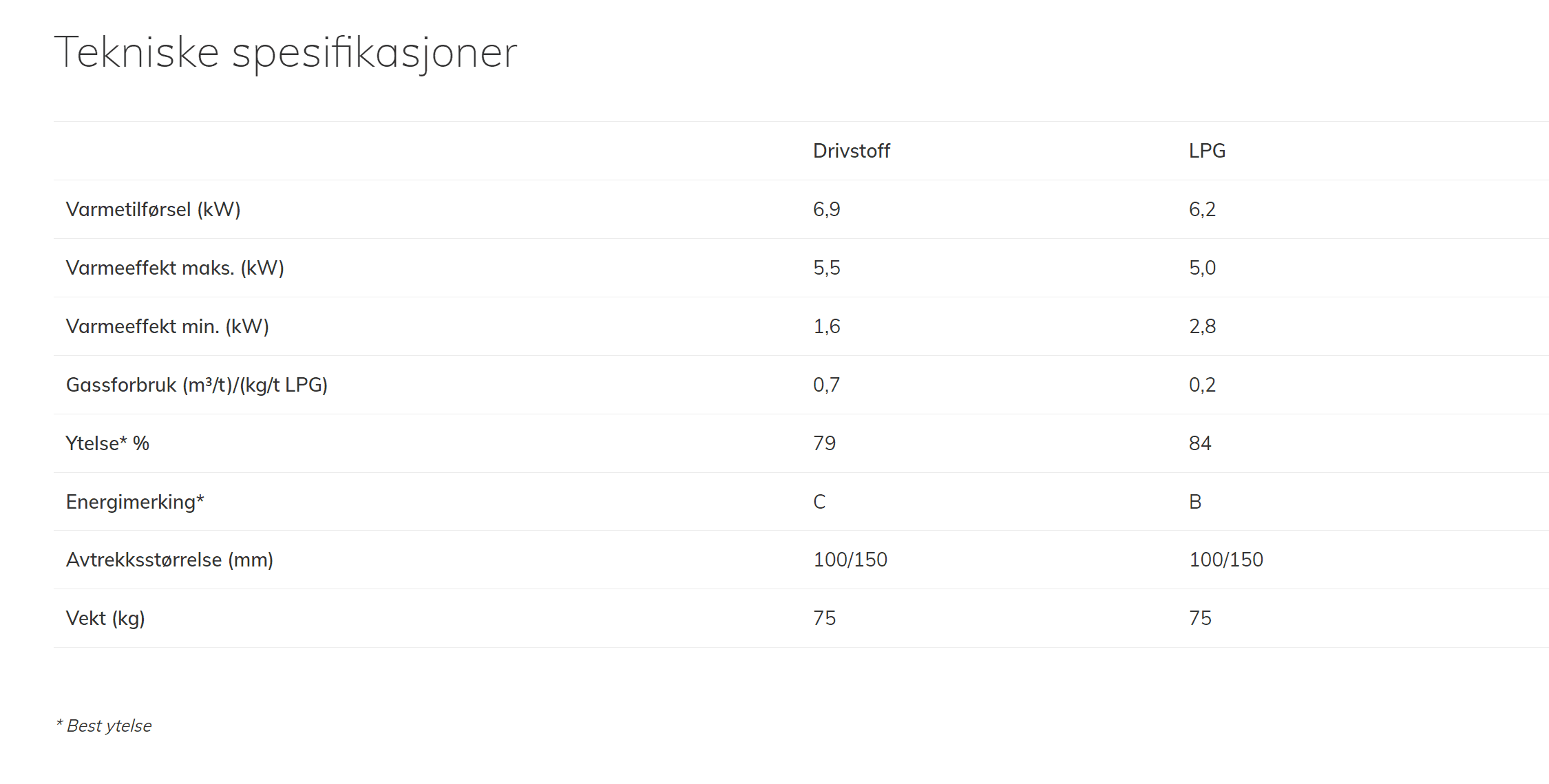Click the 6,2 value under LPG

click(x=1202, y=209)
